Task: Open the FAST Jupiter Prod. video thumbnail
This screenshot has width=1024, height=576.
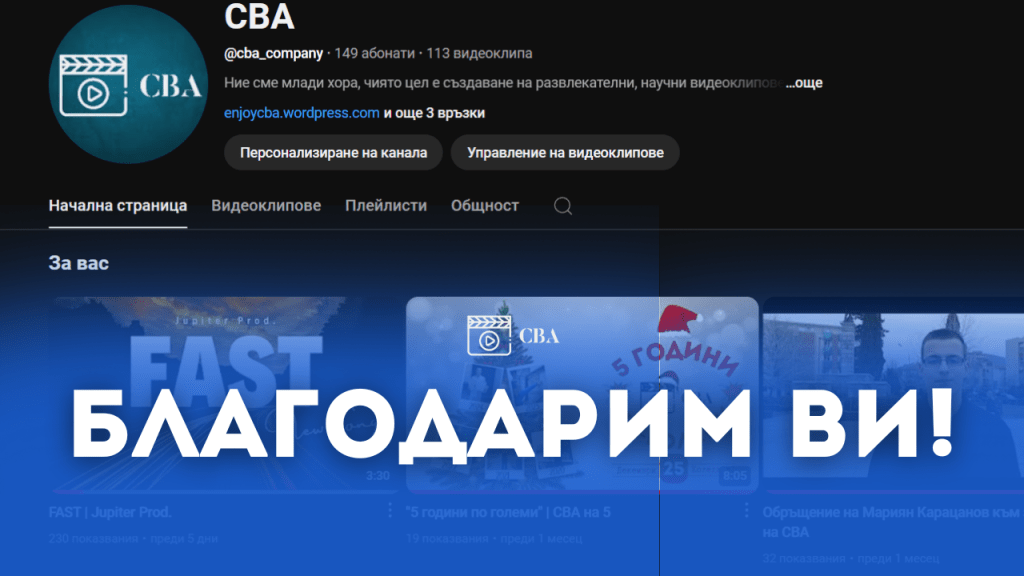Action: [225, 394]
